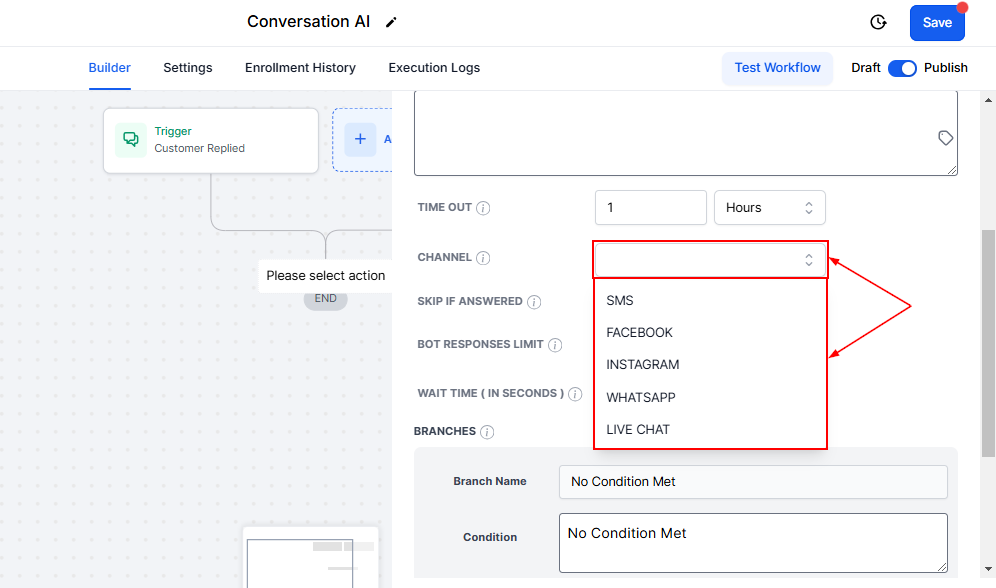
Task: Click plus icon to add trigger
Action: [360, 139]
